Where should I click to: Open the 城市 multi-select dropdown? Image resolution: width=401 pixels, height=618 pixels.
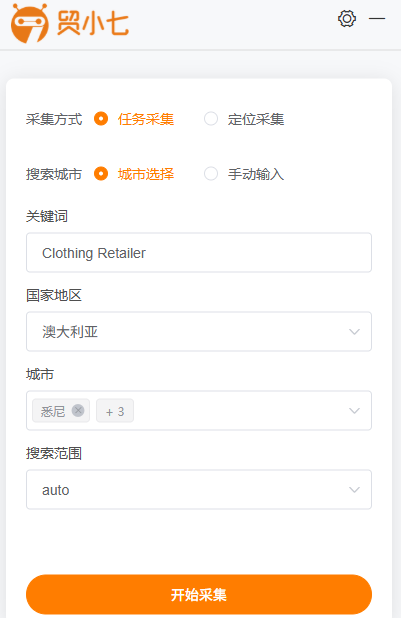point(199,410)
